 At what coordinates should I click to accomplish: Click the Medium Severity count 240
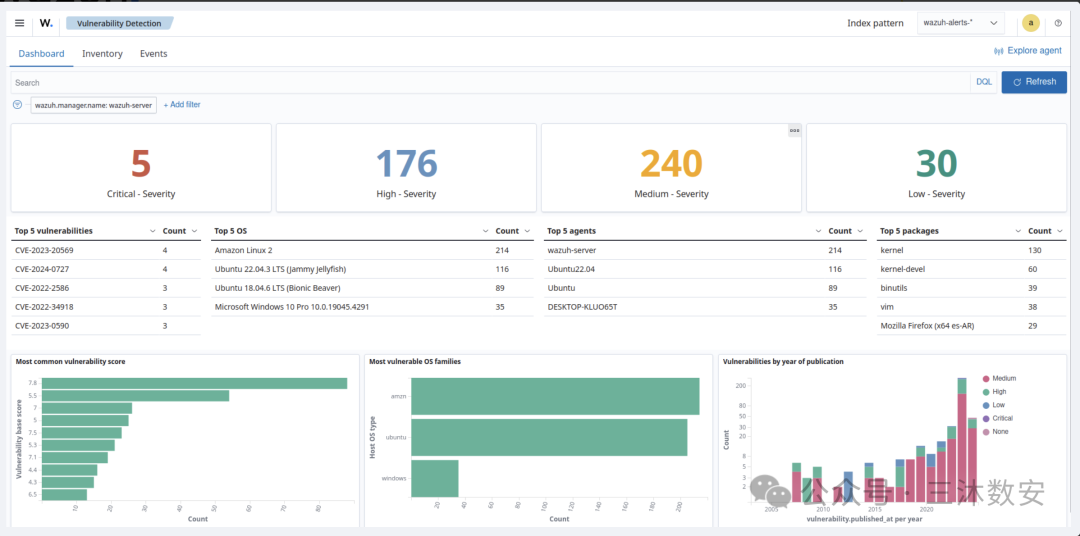pos(672,164)
